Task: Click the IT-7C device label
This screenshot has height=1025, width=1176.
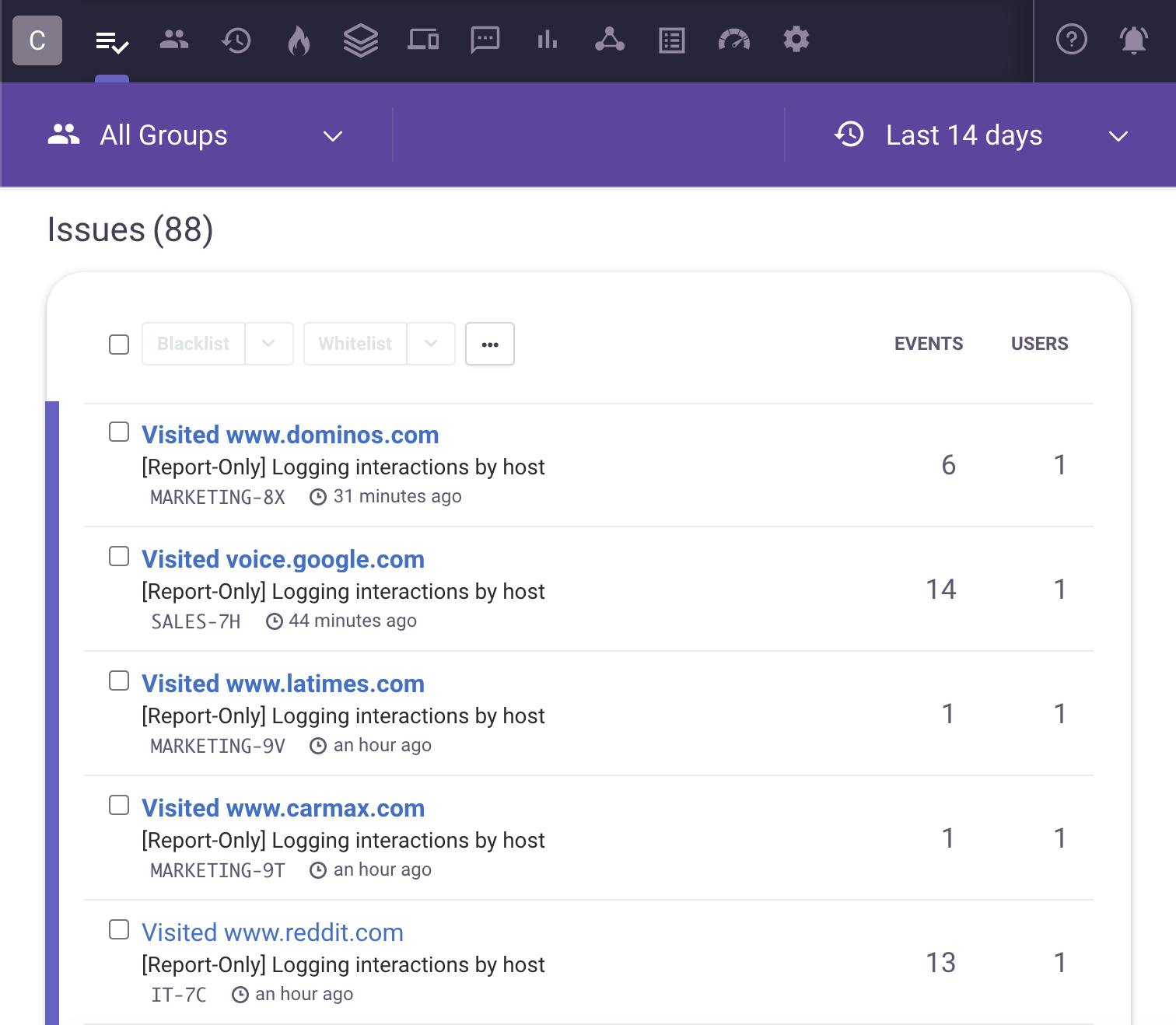Action: 179,995
